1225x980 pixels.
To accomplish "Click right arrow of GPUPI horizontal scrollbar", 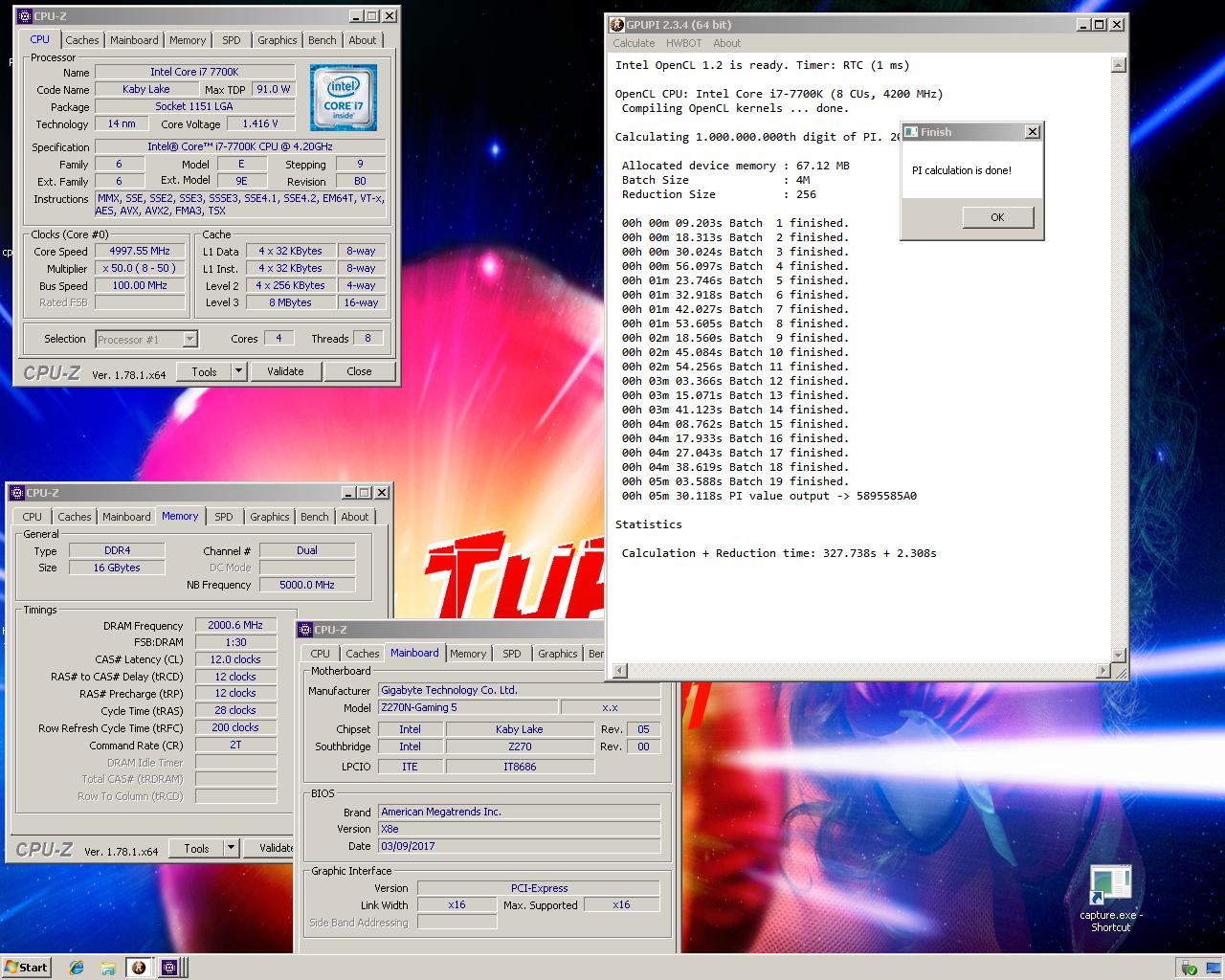I will tap(1103, 671).
